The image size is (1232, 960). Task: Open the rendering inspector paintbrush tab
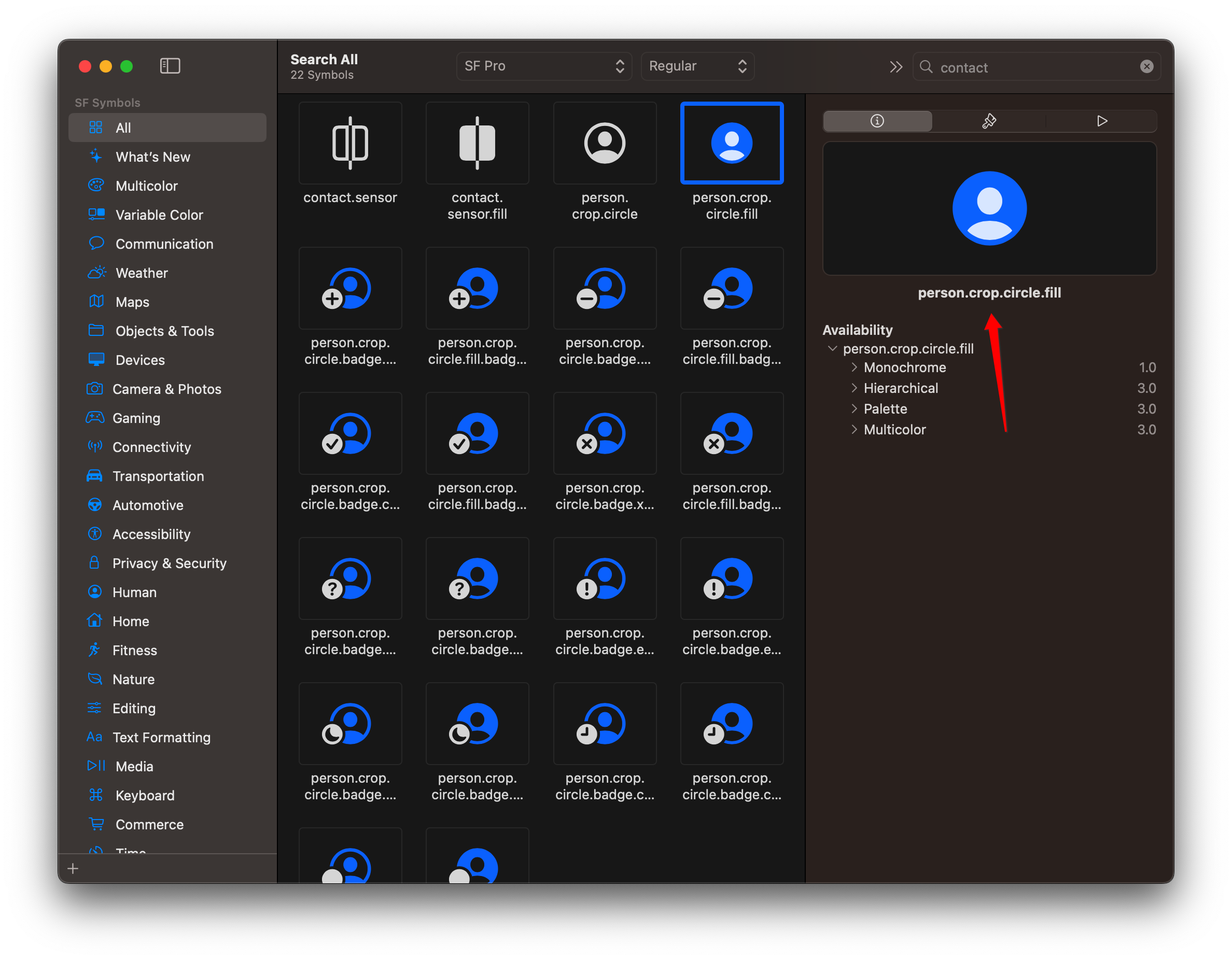pos(989,120)
